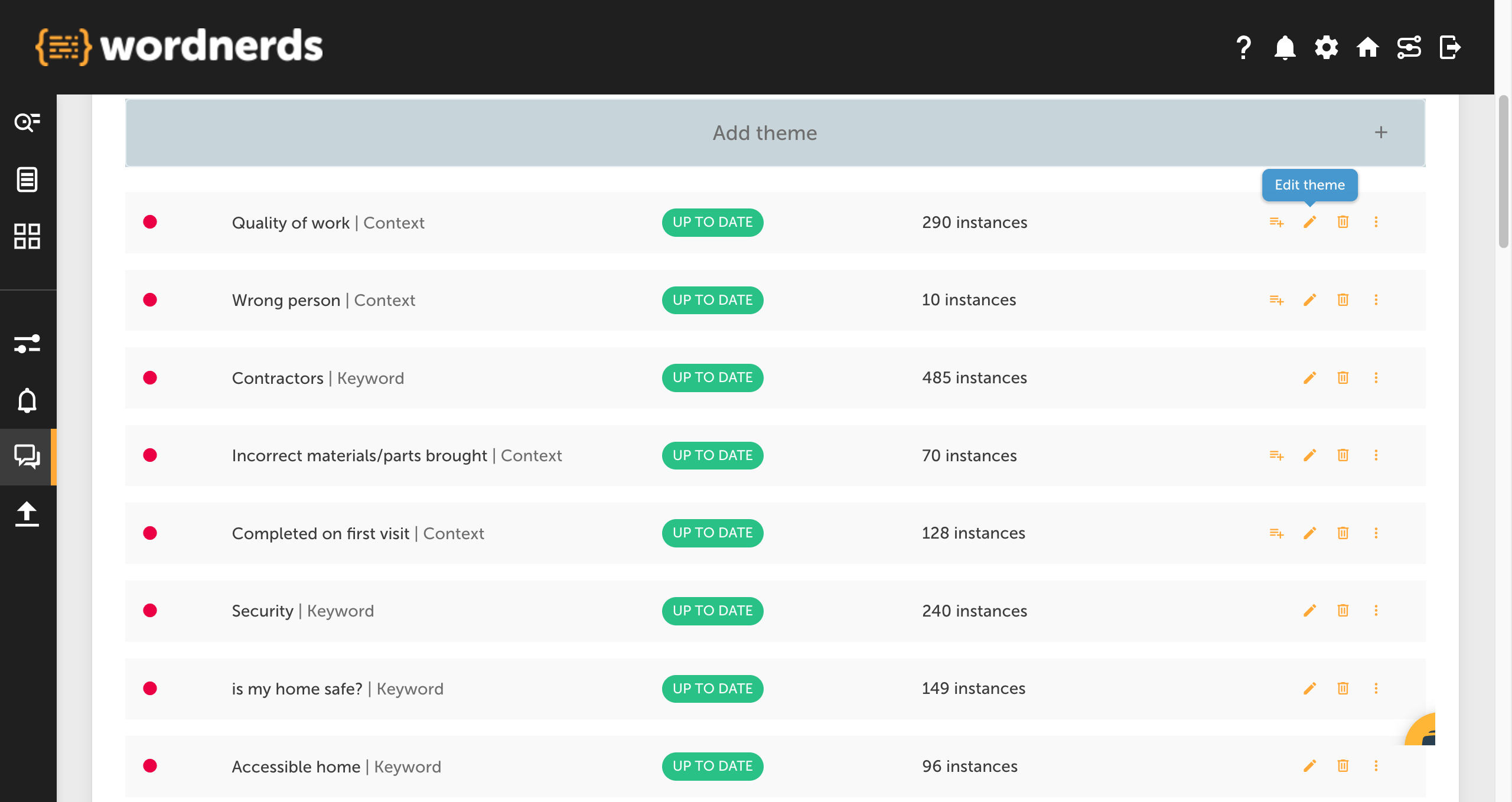Delete the Wrong person theme
The image size is (1512, 802).
click(x=1342, y=300)
